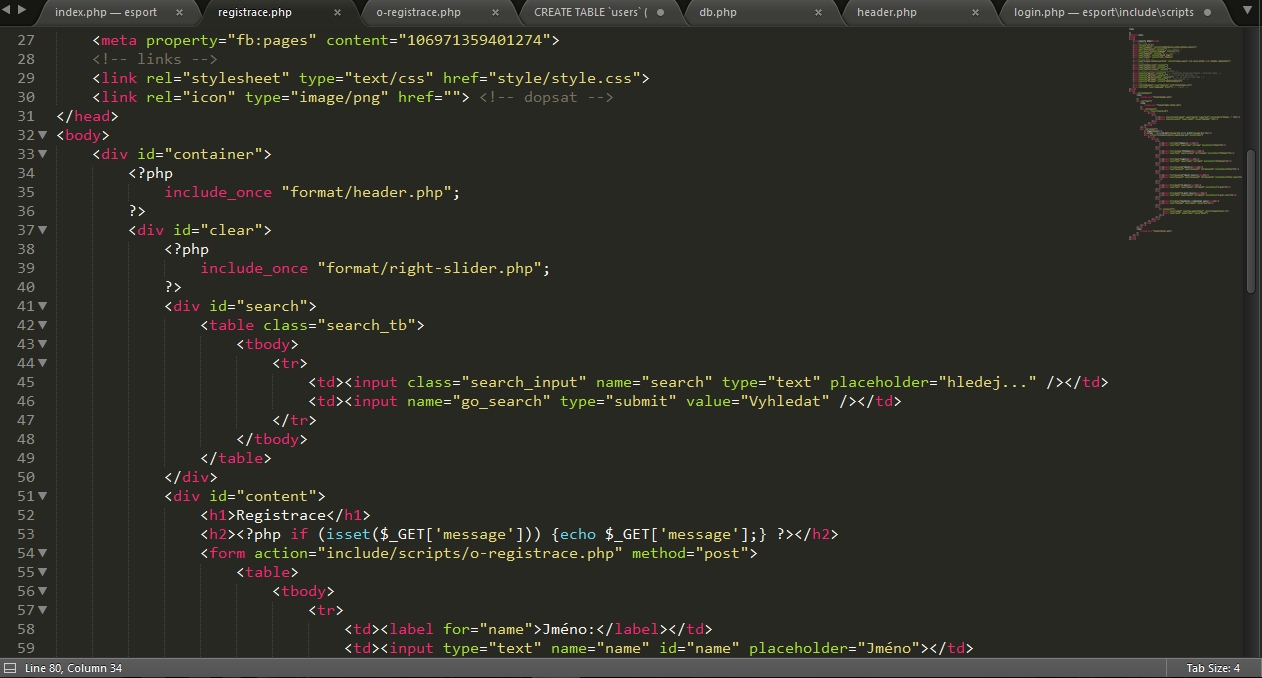Close the header.php tab
The width and height of the screenshot is (1262, 678).
[x=977, y=12]
